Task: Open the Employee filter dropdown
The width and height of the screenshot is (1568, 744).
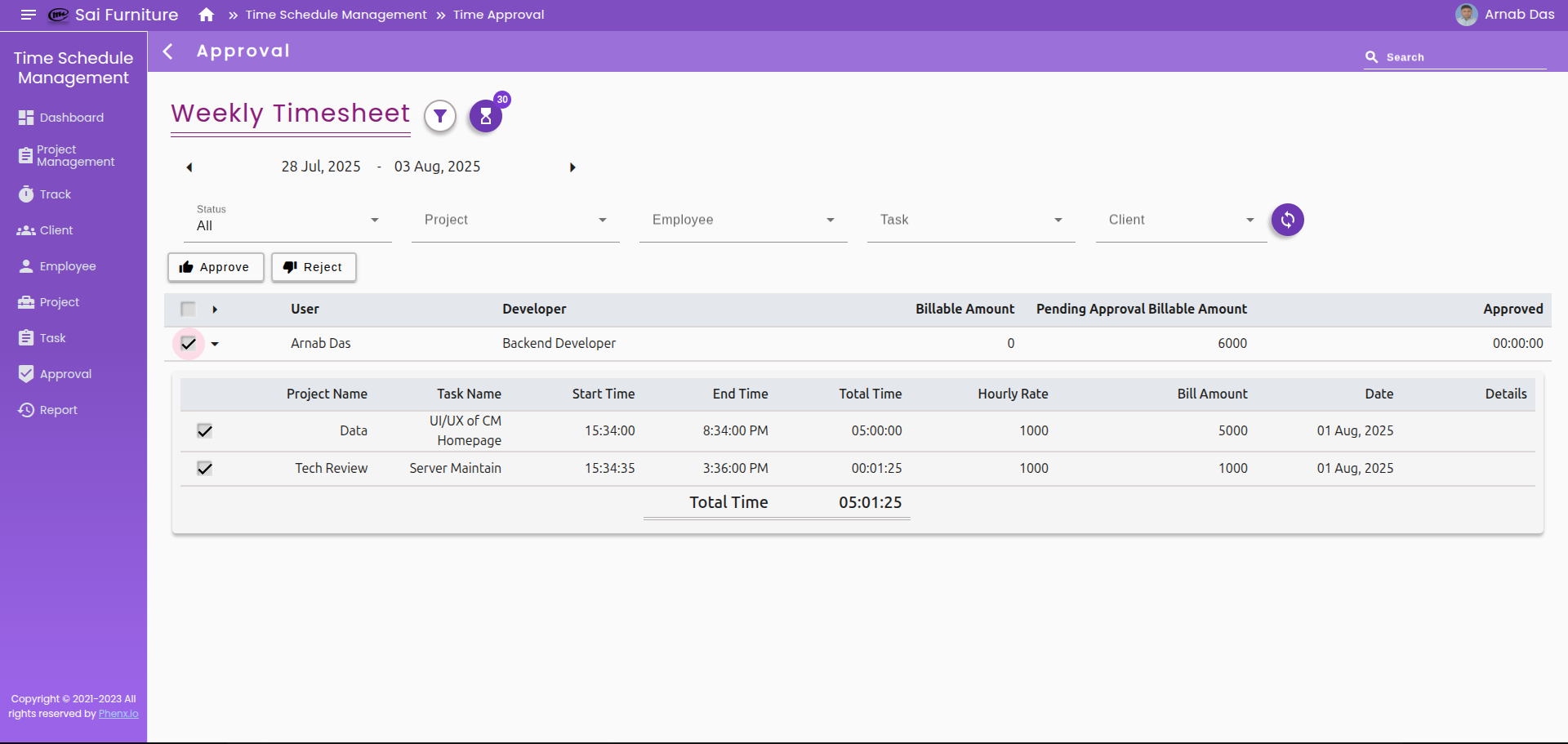Action: coord(743,221)
